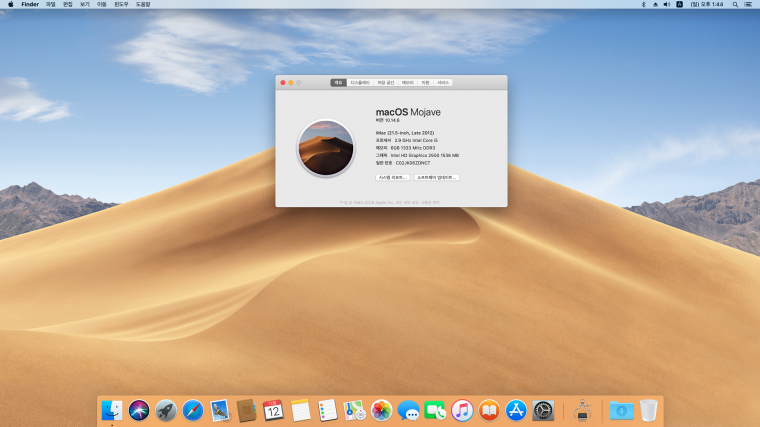Open the Maps icon in Dock
This screenshot has width=760, height=427.
[354, 411]
